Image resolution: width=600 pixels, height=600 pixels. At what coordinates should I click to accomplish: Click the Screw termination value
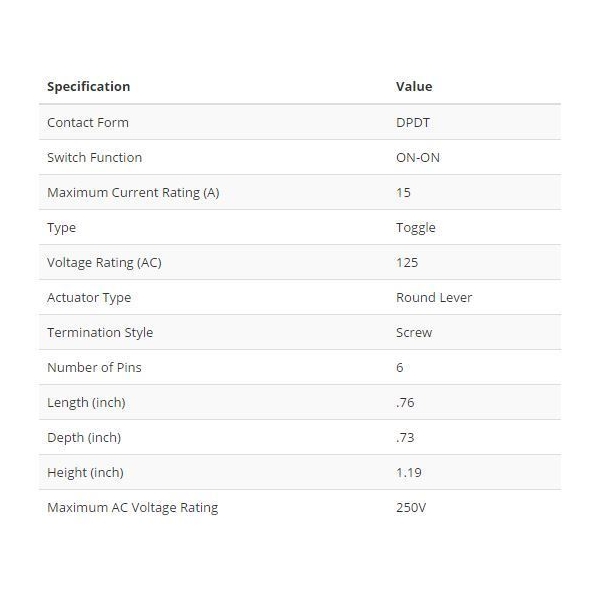(x=414, y=332)
